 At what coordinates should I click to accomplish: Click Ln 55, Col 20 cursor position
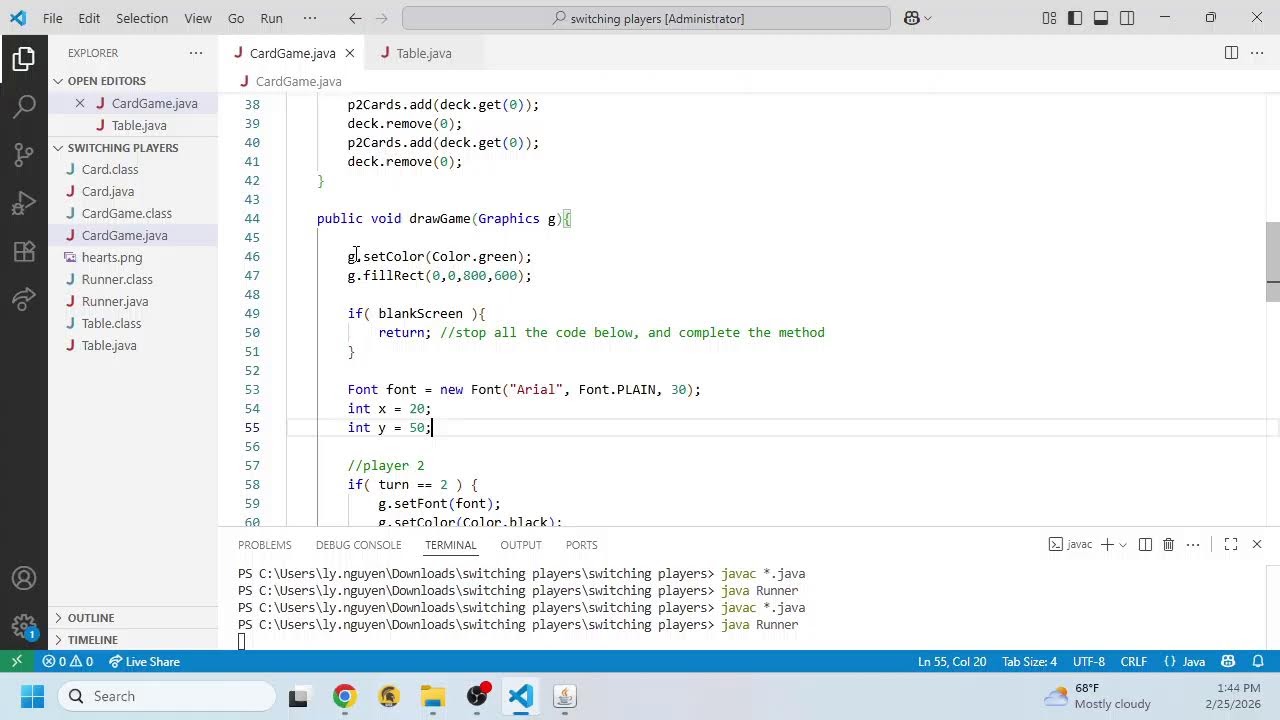tap(952, 661)
